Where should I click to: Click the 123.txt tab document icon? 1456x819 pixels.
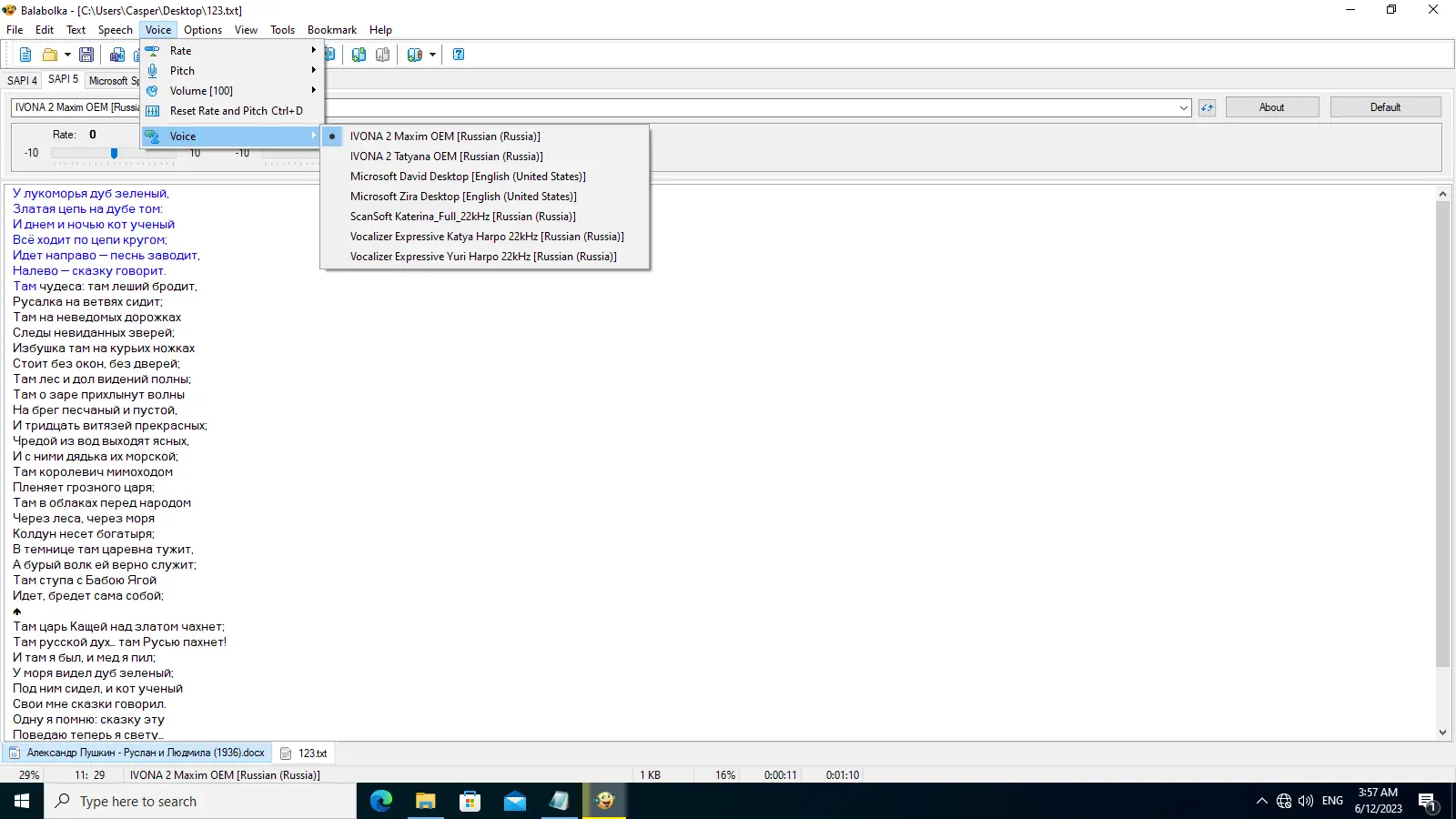[x=286, y=753]
